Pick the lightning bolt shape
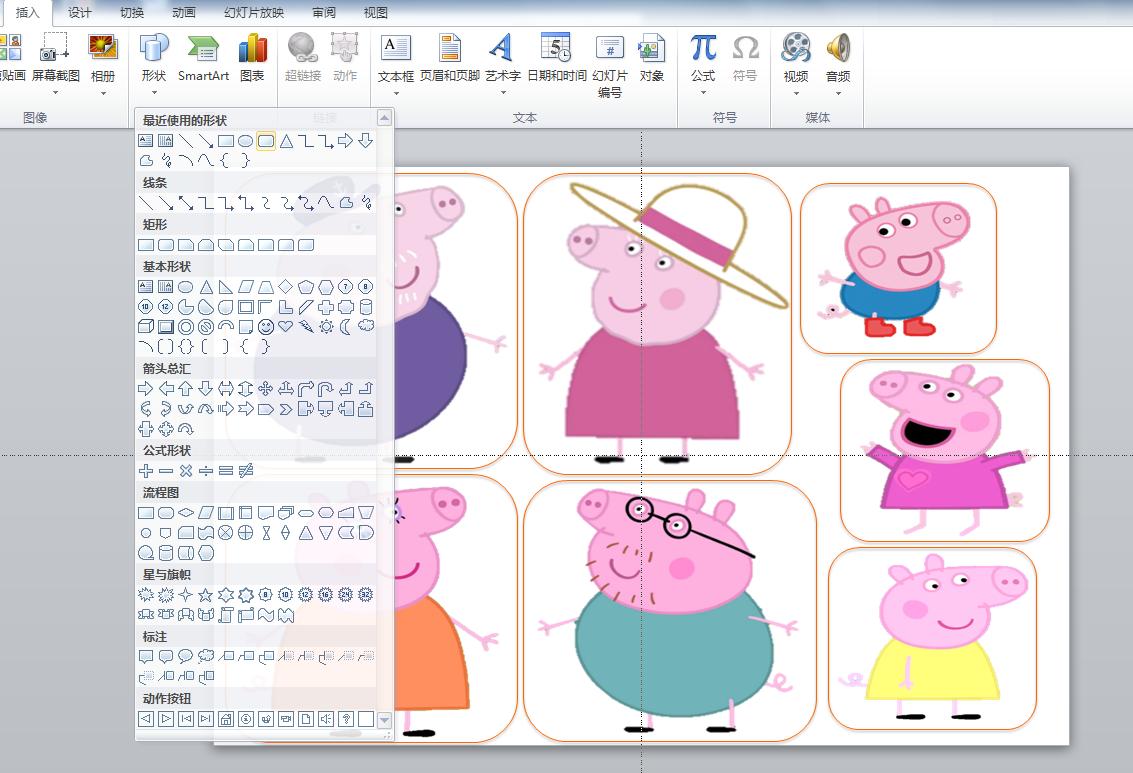The height and width of the screenshot is (773, 1133). [306, 327]
